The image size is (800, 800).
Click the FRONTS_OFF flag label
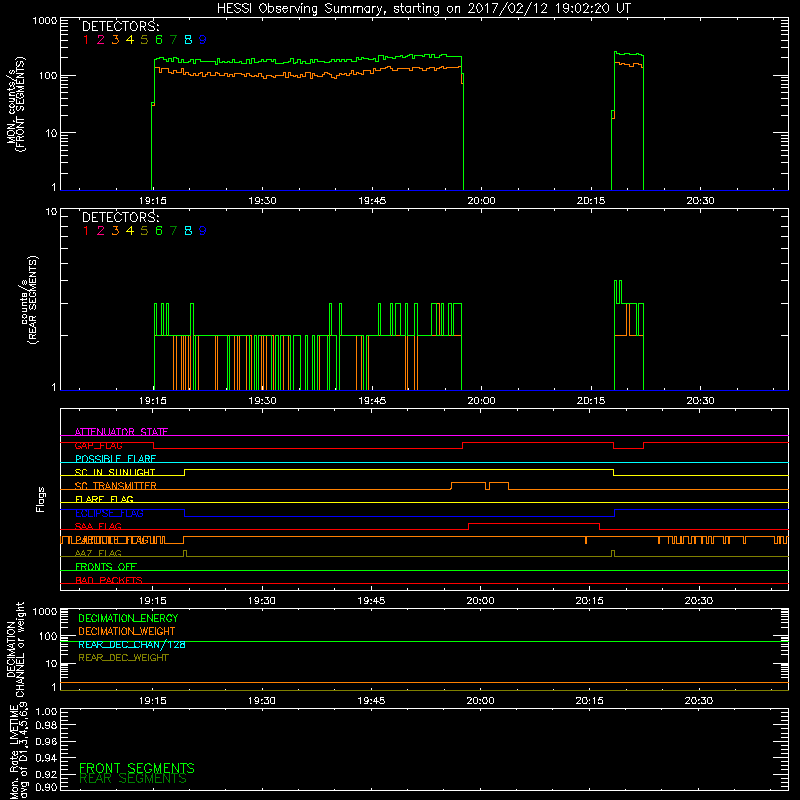pyautogui.click(x=106, y=567)
